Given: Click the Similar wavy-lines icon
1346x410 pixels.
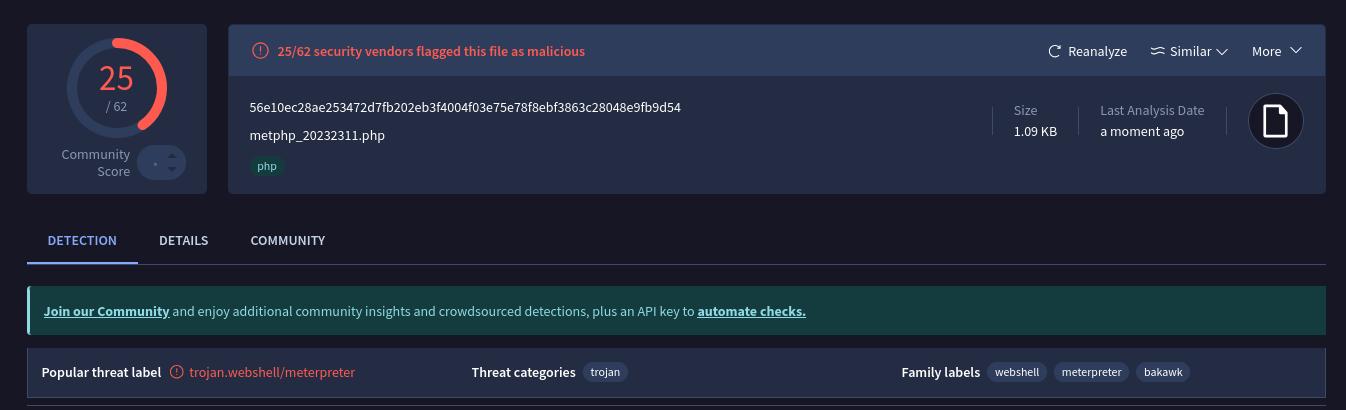Looking at the screenshot, I should 1157,51.
